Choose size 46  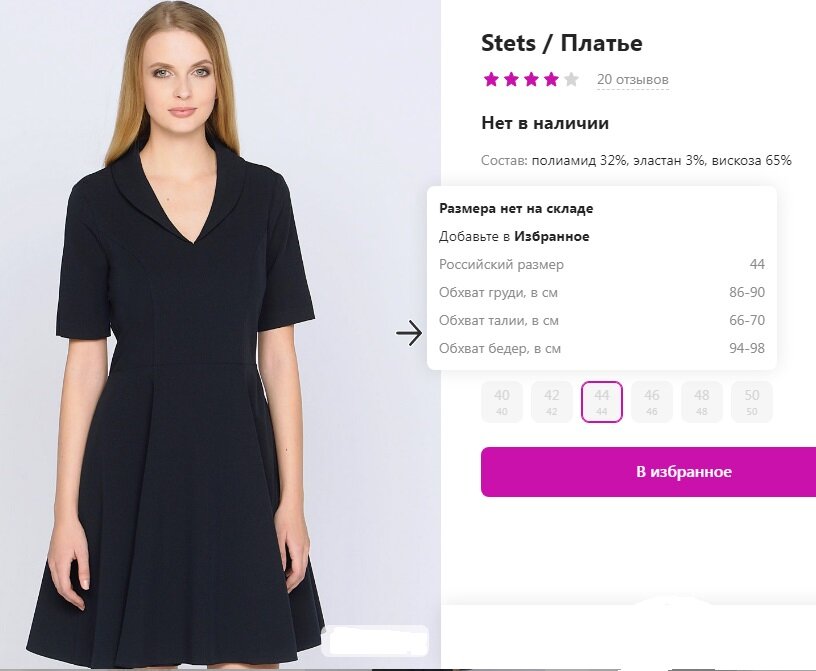click(652, 402)
